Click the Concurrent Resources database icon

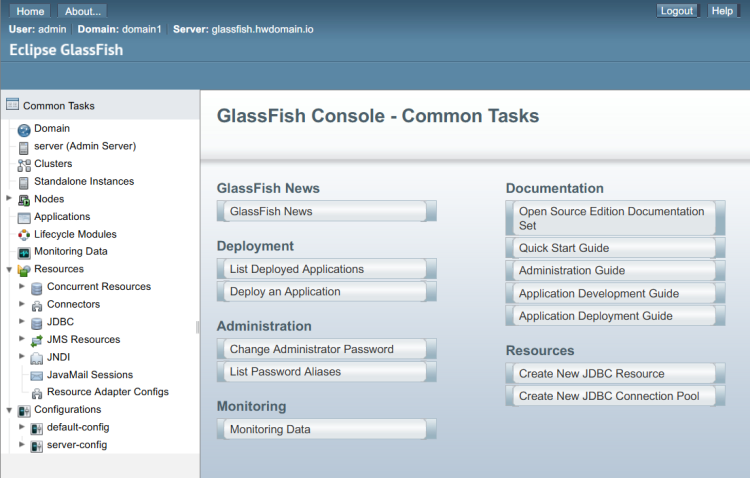36,288
